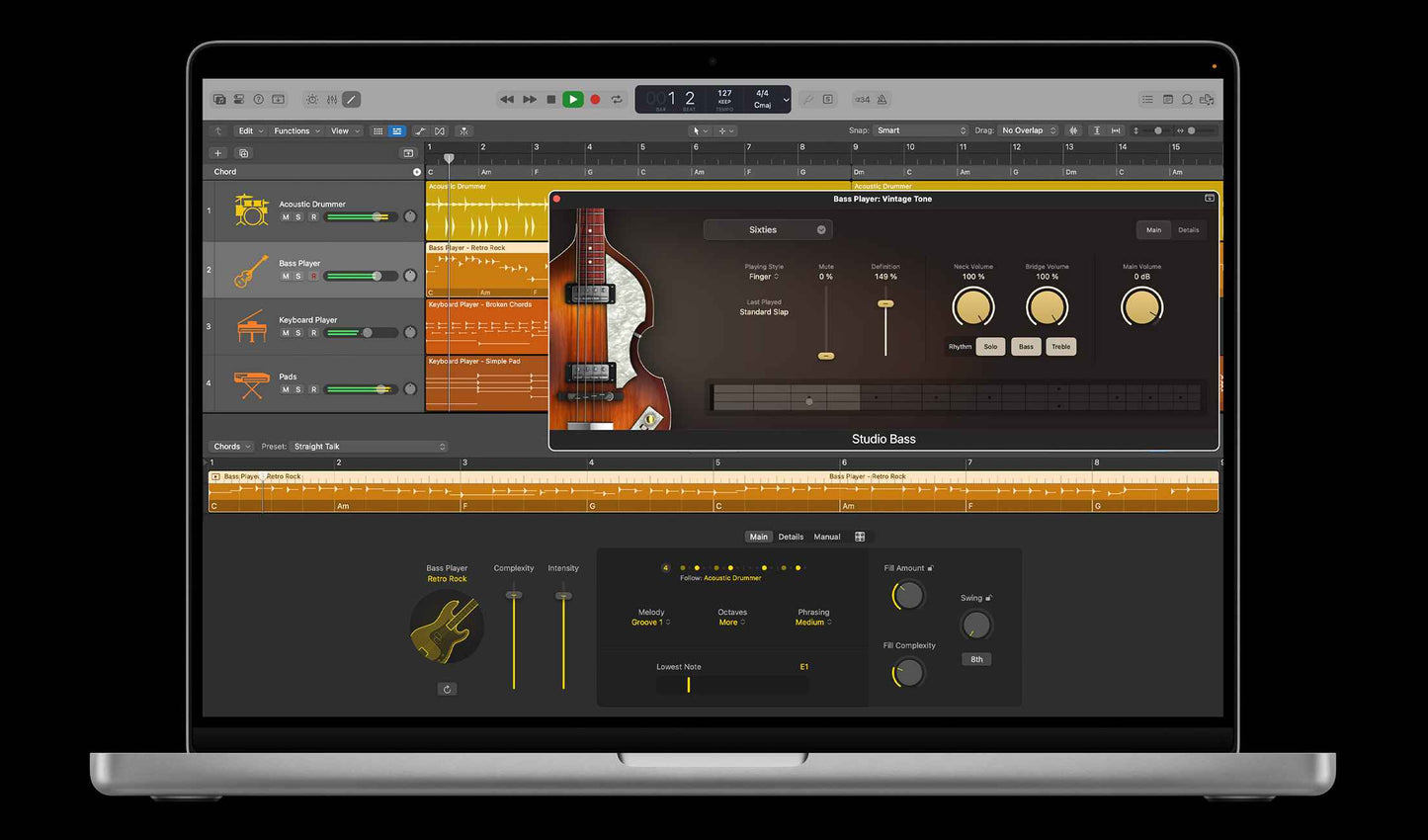The height and width of the screenshot is (840, 1428).
Task: Click the 8th swing value button
Action: [976, 659]
